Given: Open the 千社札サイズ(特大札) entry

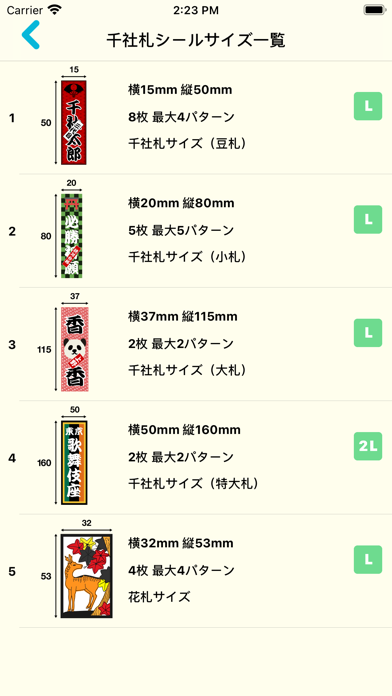Looking at the screenshot, I should coord(193,483).
